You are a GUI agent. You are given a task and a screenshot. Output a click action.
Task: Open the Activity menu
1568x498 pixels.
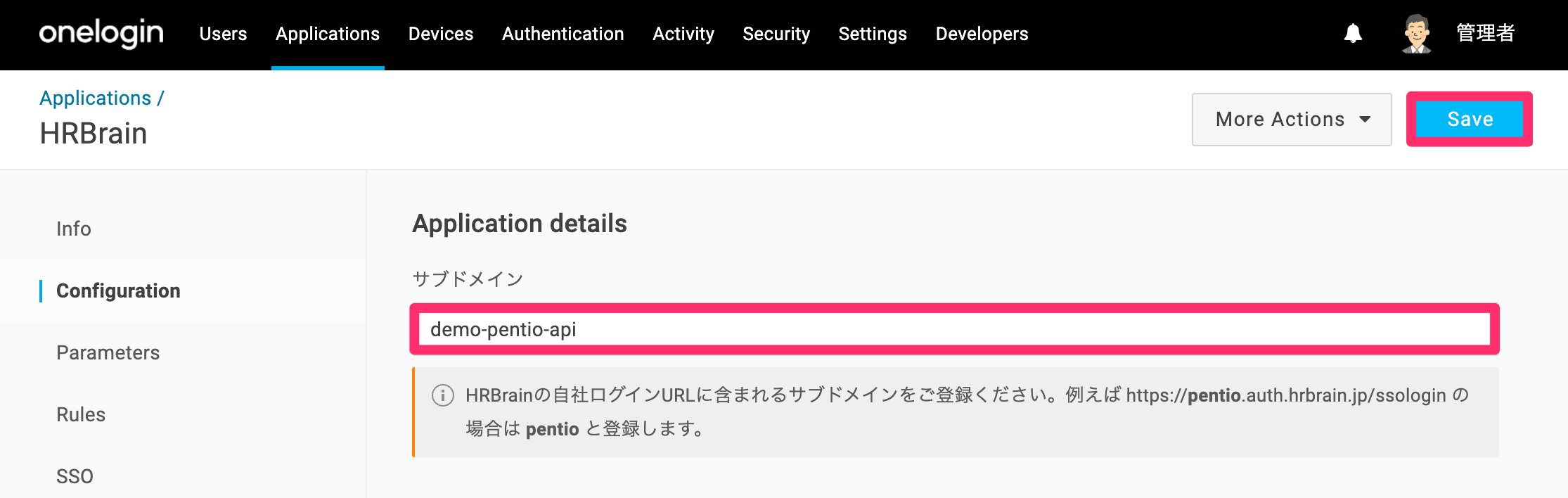[x=683, y=34]
